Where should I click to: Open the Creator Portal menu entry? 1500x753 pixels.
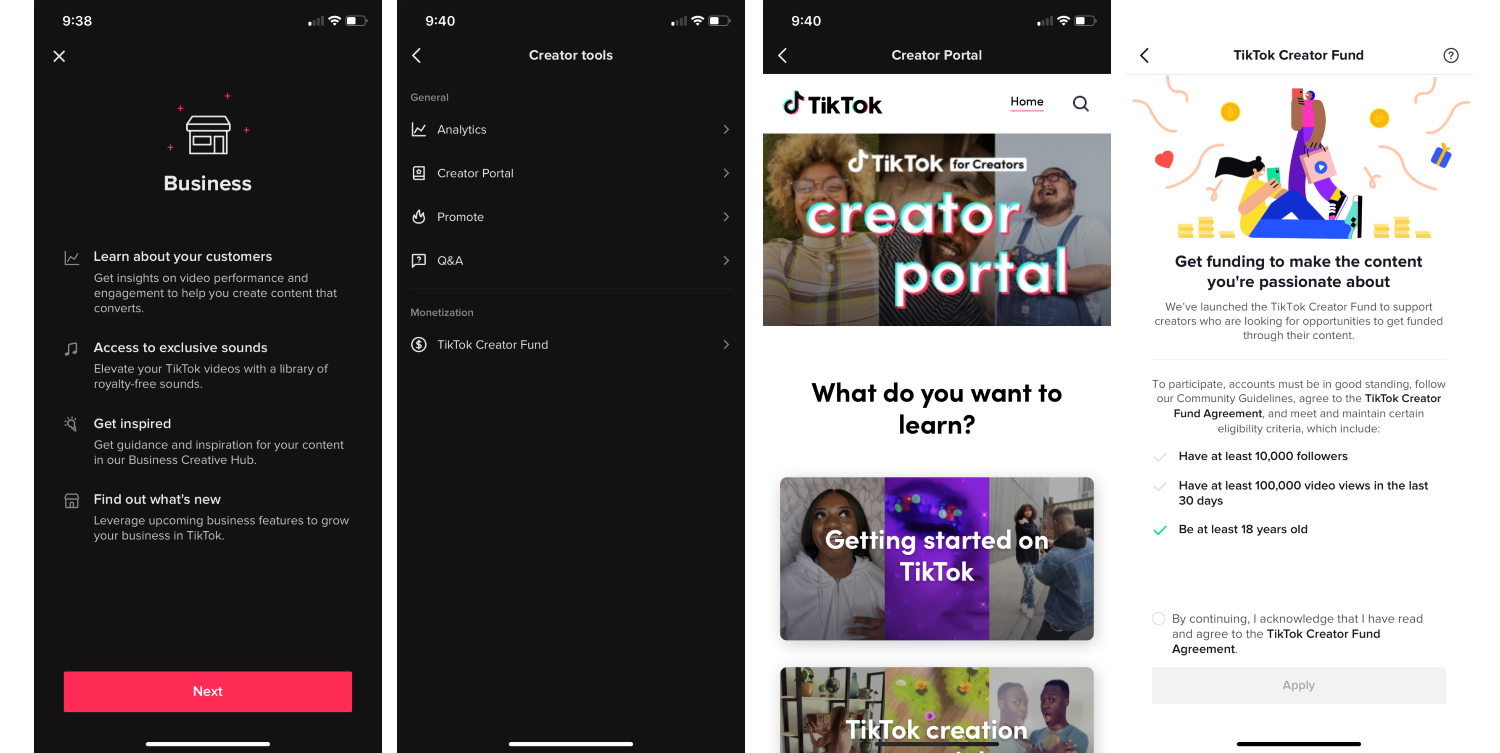pyautogui.click(x=571, y=173)
